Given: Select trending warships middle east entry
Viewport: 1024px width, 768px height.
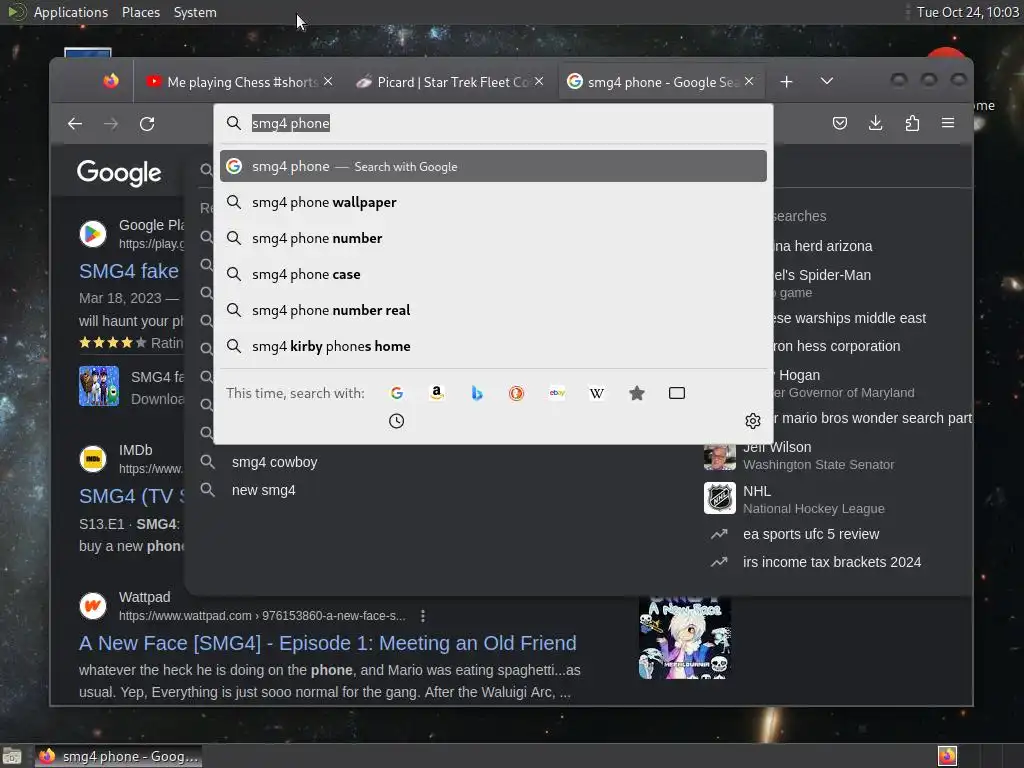Looking at the screenshot, I should point(850,318).
